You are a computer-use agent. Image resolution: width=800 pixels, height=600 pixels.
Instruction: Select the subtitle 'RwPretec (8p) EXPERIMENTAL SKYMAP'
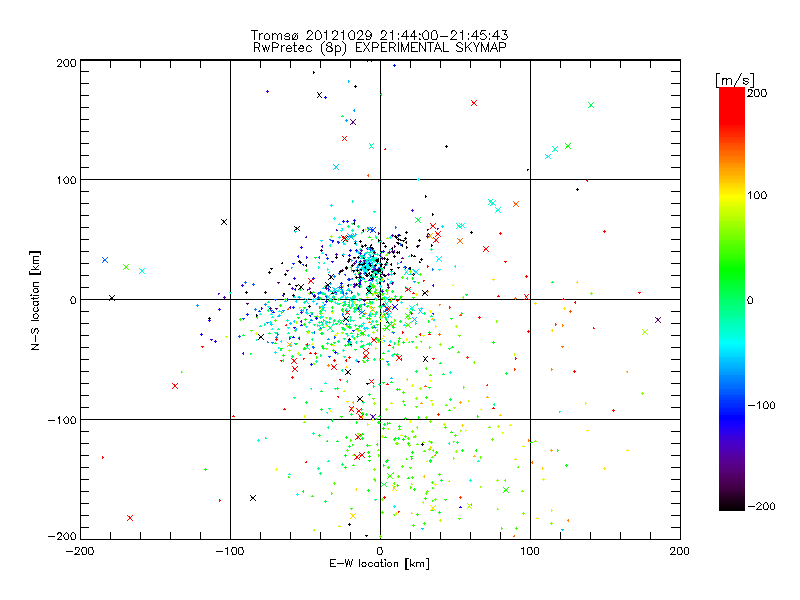pyautogui.click(x=380, y=48)
